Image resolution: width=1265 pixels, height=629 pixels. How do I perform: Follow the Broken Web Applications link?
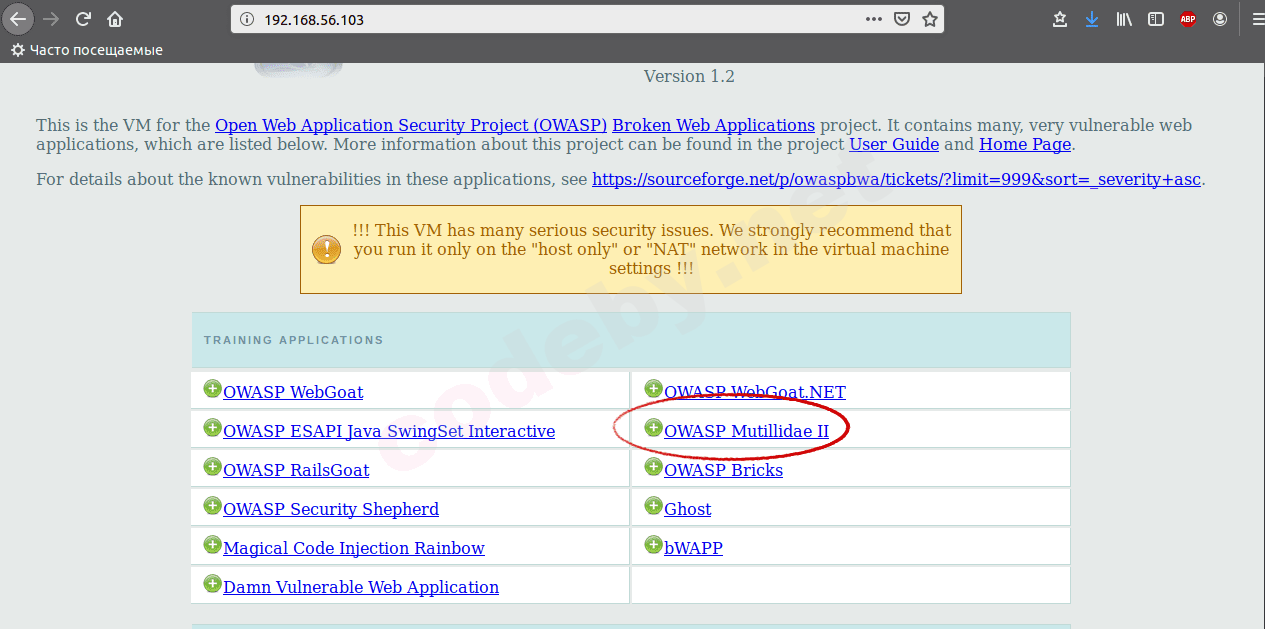[713, 126]
